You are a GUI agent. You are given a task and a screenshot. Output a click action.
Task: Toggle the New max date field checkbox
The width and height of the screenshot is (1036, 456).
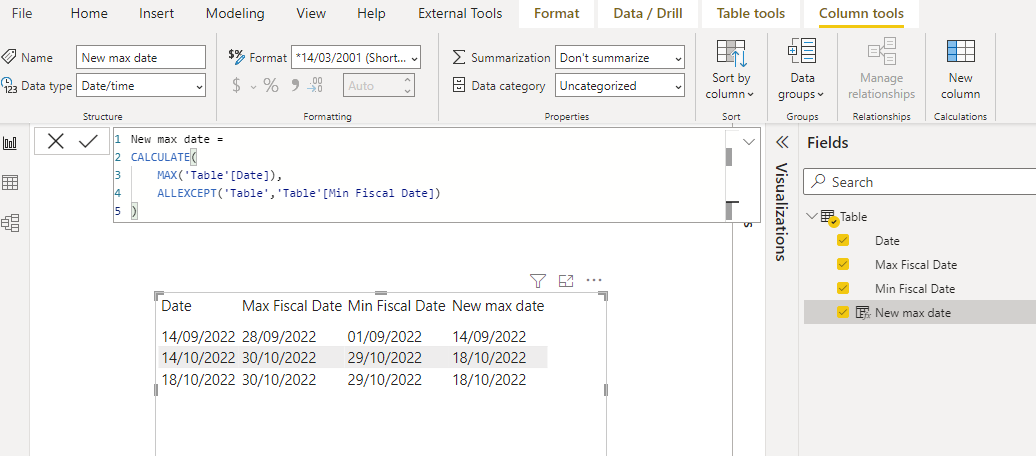click(x=842, y=313)
